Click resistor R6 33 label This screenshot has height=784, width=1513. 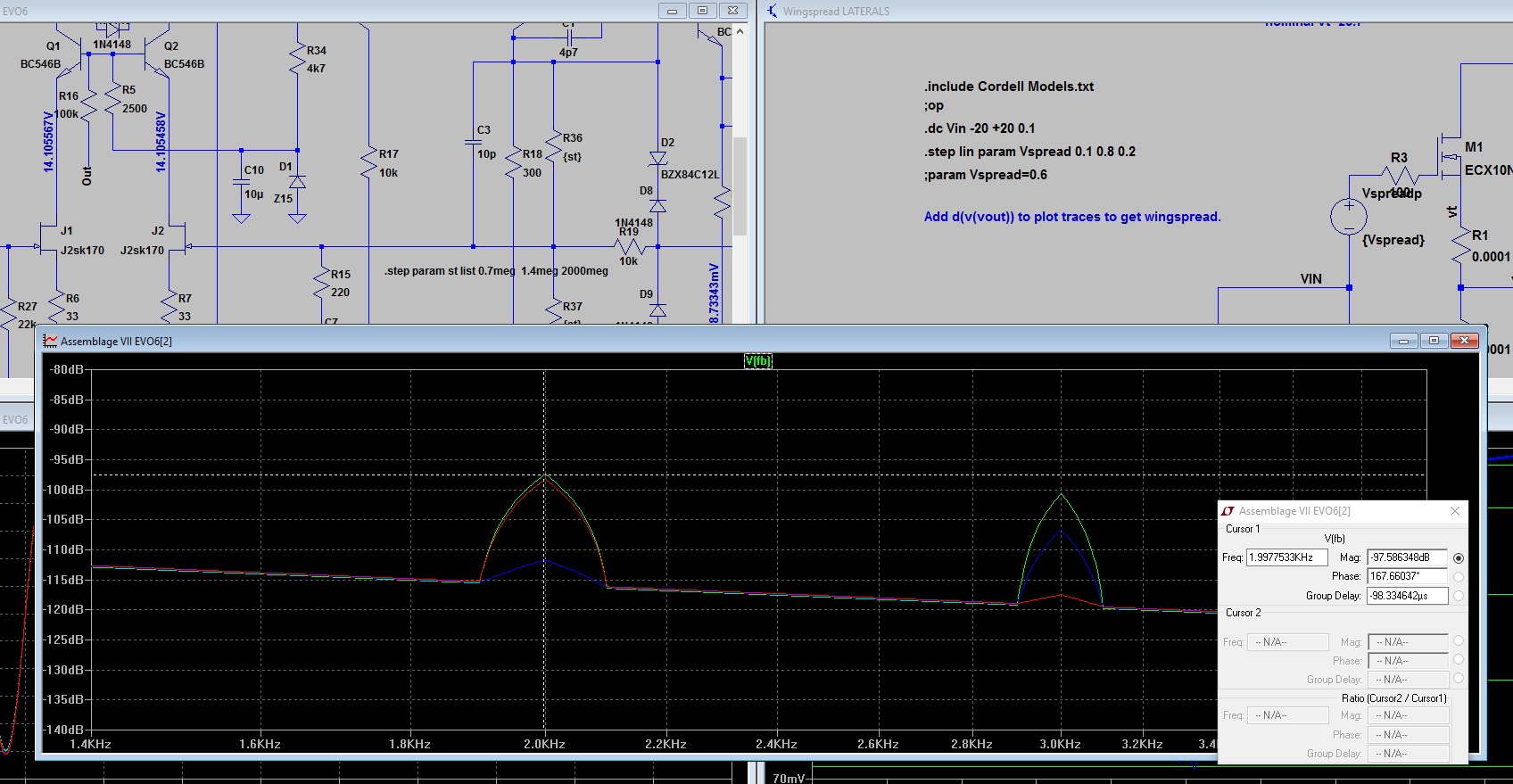point(72,308)
